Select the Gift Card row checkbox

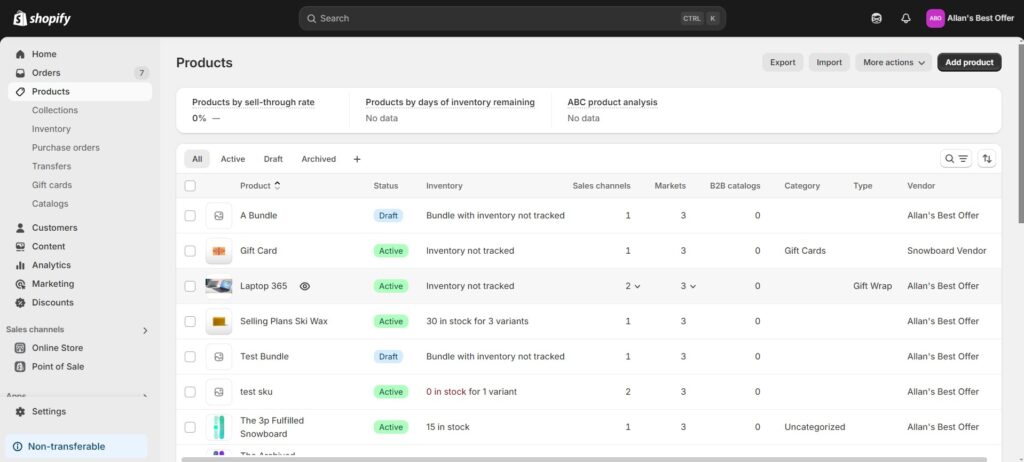pos(190,251)
